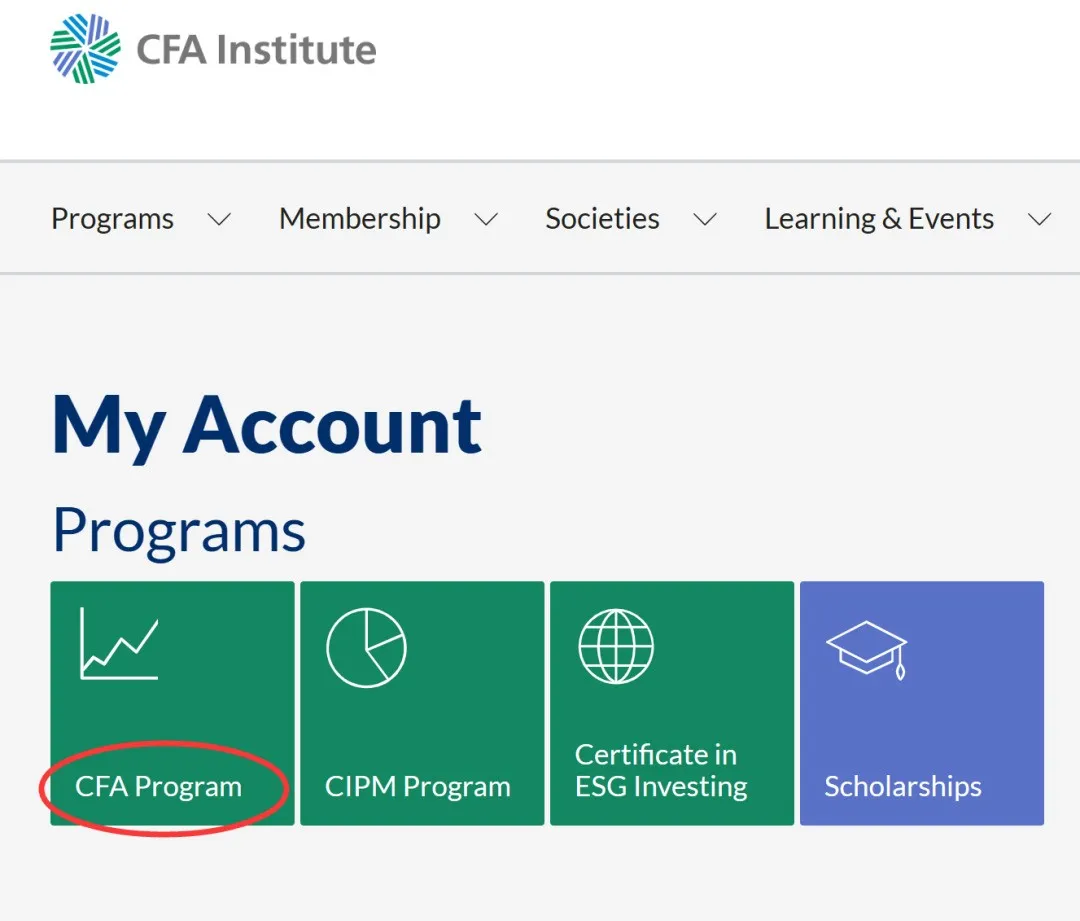The width and height of the screenshot is (1080, 921).
Task: Click the My Account page heading
Action: [266, 425]
